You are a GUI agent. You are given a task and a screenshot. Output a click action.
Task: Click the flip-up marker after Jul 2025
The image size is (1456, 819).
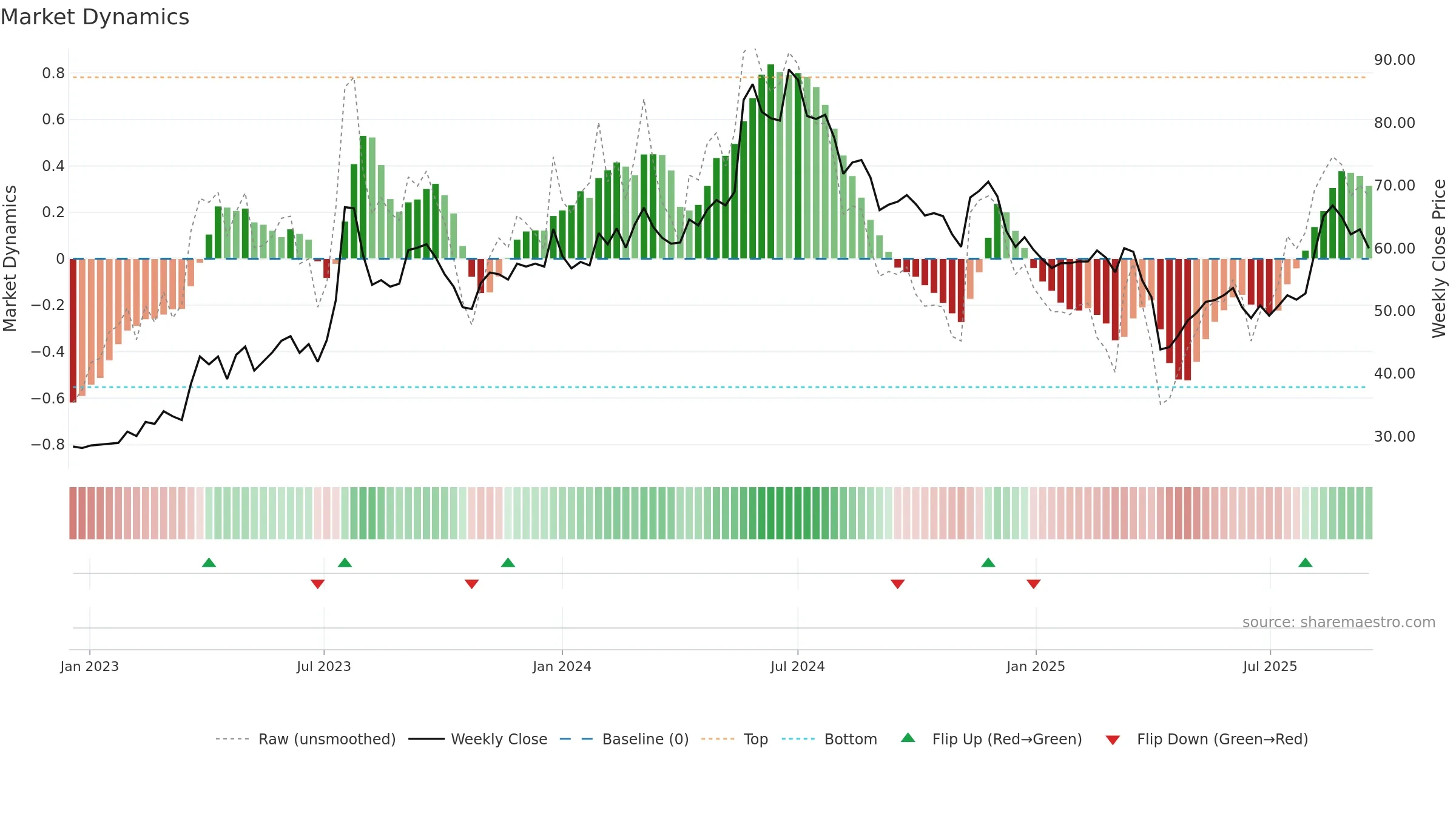coord(1305,562)
